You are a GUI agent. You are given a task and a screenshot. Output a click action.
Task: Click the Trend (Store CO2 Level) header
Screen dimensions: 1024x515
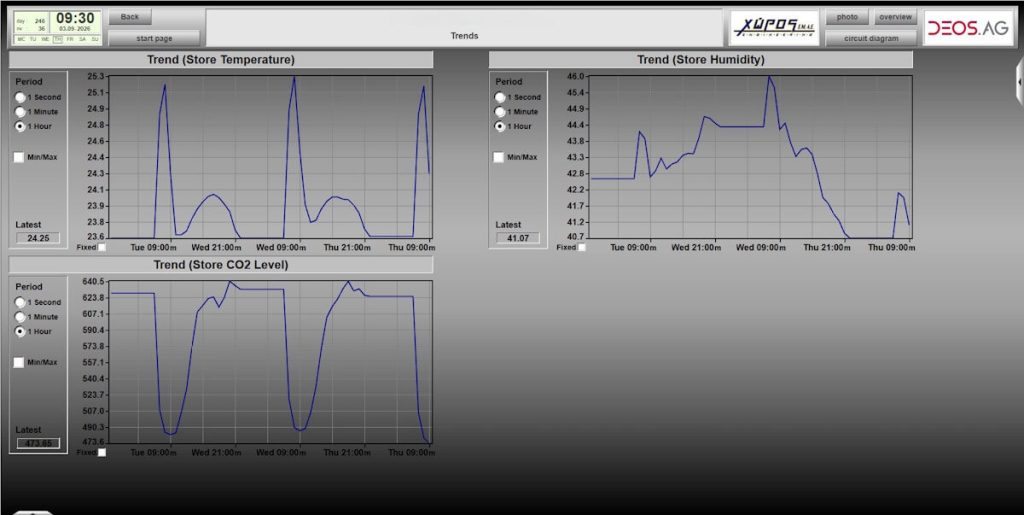[221, 265]
